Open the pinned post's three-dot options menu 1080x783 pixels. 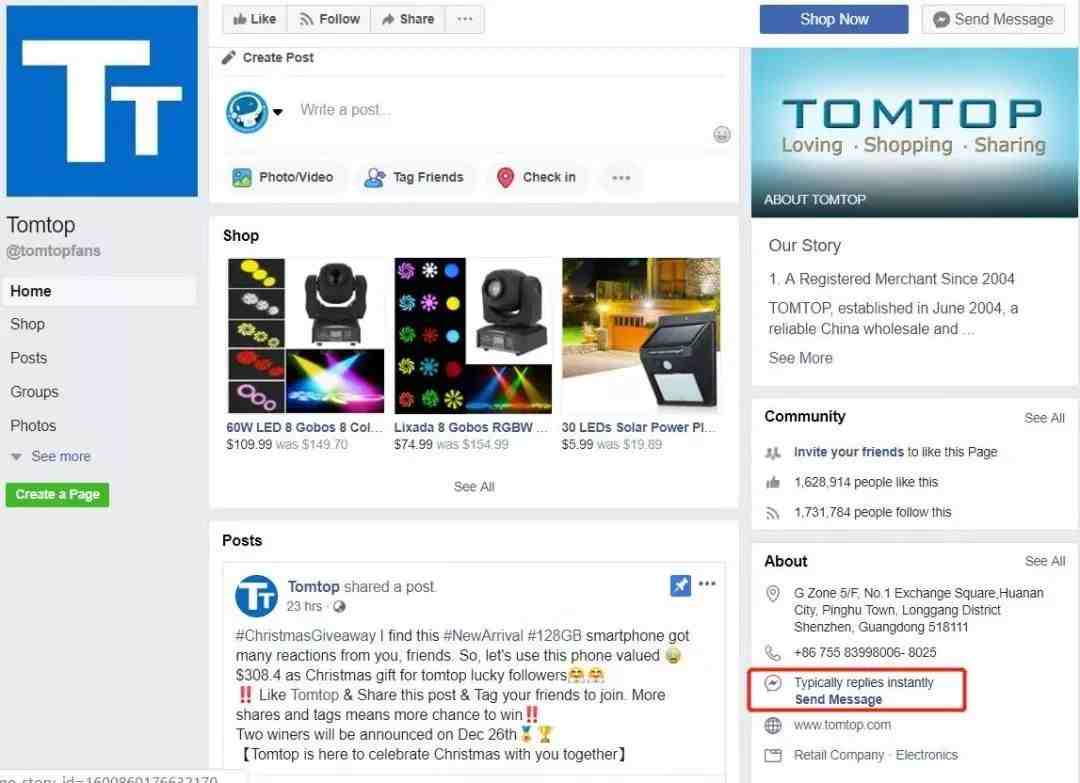[707, 584]
